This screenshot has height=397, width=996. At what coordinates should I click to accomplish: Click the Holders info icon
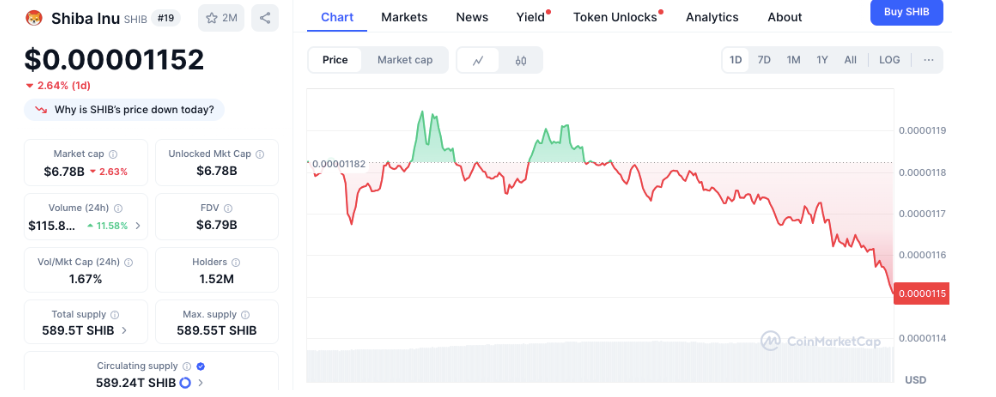tap(236, 262)
